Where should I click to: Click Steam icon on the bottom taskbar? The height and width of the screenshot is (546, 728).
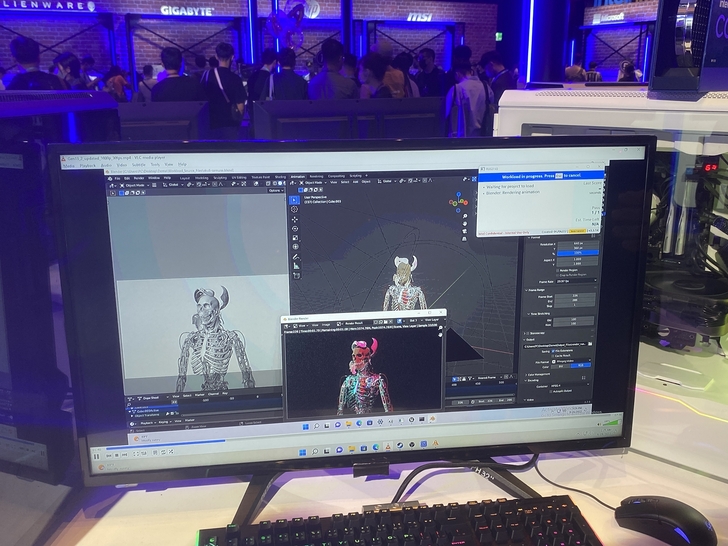pyautogui.click(x=399, y=446)
